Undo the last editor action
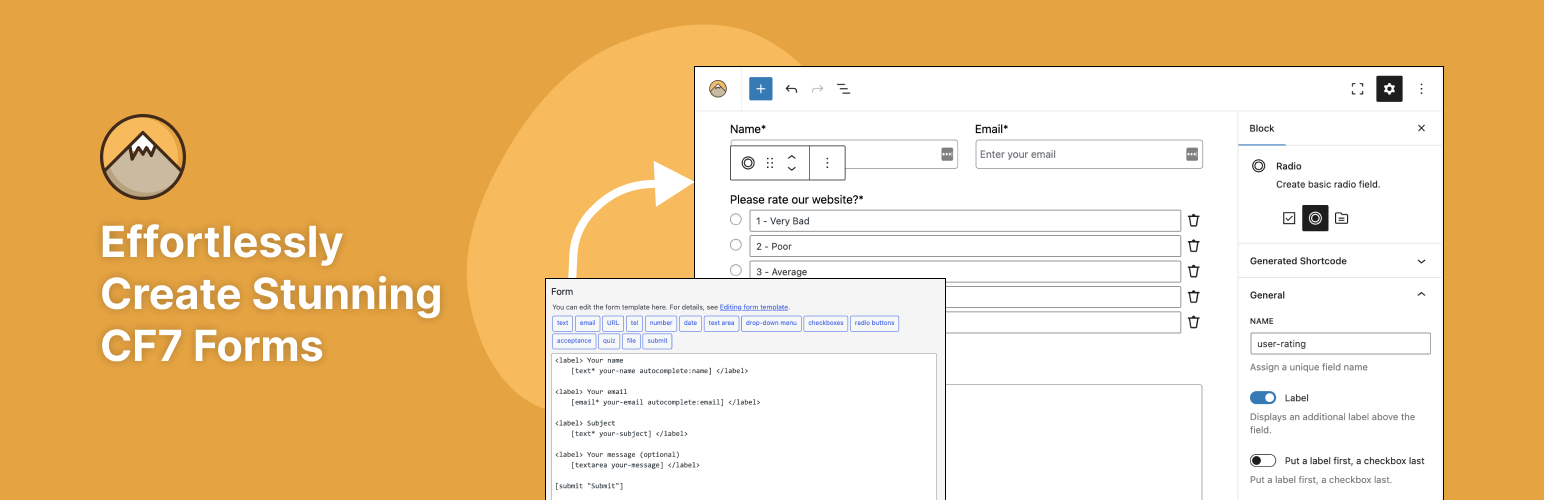1544x500 pixels. [x=791, y=89]
